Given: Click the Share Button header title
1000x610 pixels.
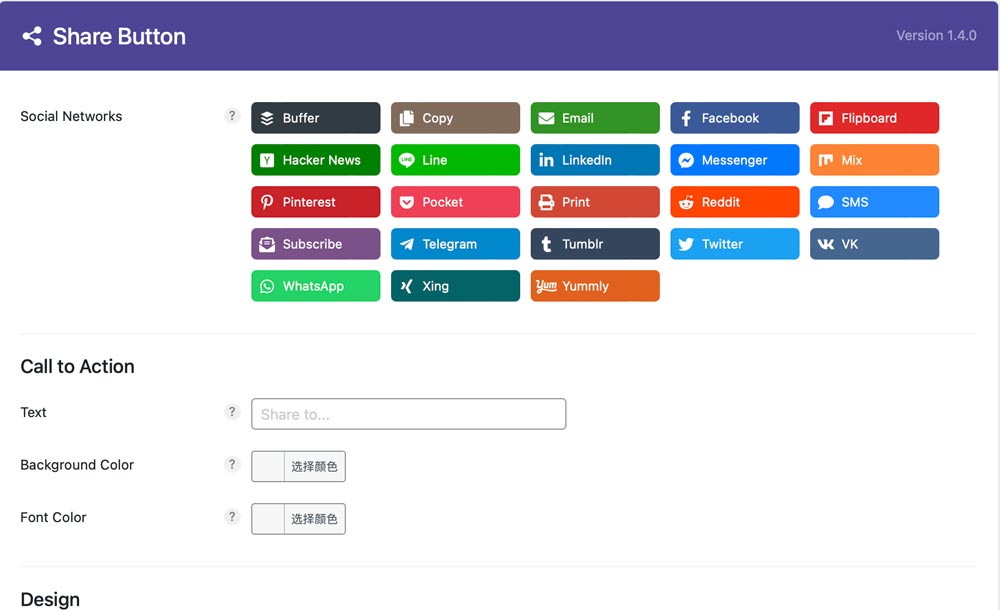Looking at the screenshot, I should coord(119,36).
